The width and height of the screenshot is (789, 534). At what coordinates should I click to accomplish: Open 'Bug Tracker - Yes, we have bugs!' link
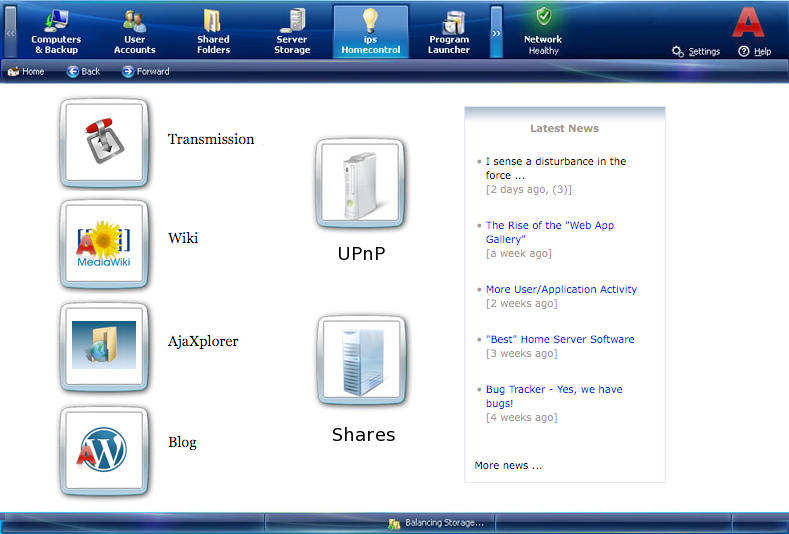pos(554,396)
